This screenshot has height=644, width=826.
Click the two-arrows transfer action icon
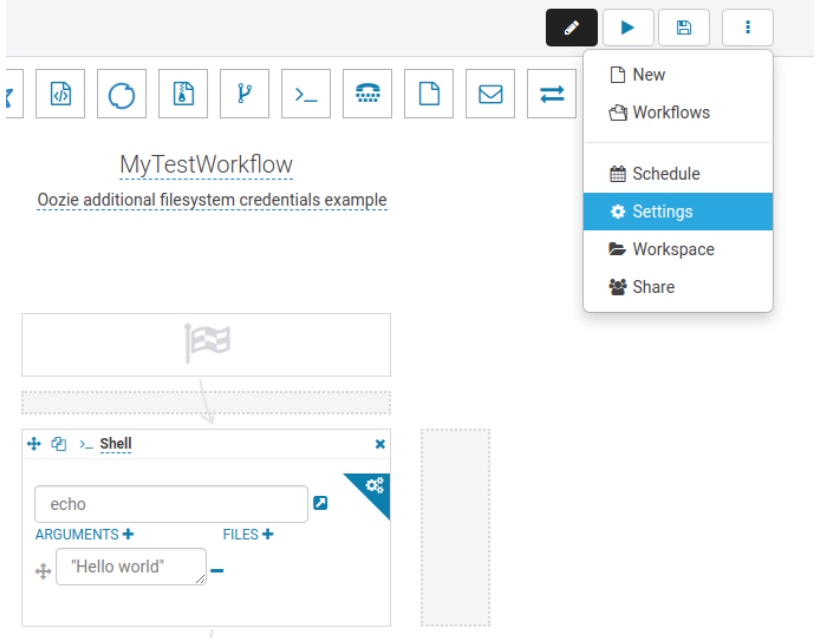551,94
